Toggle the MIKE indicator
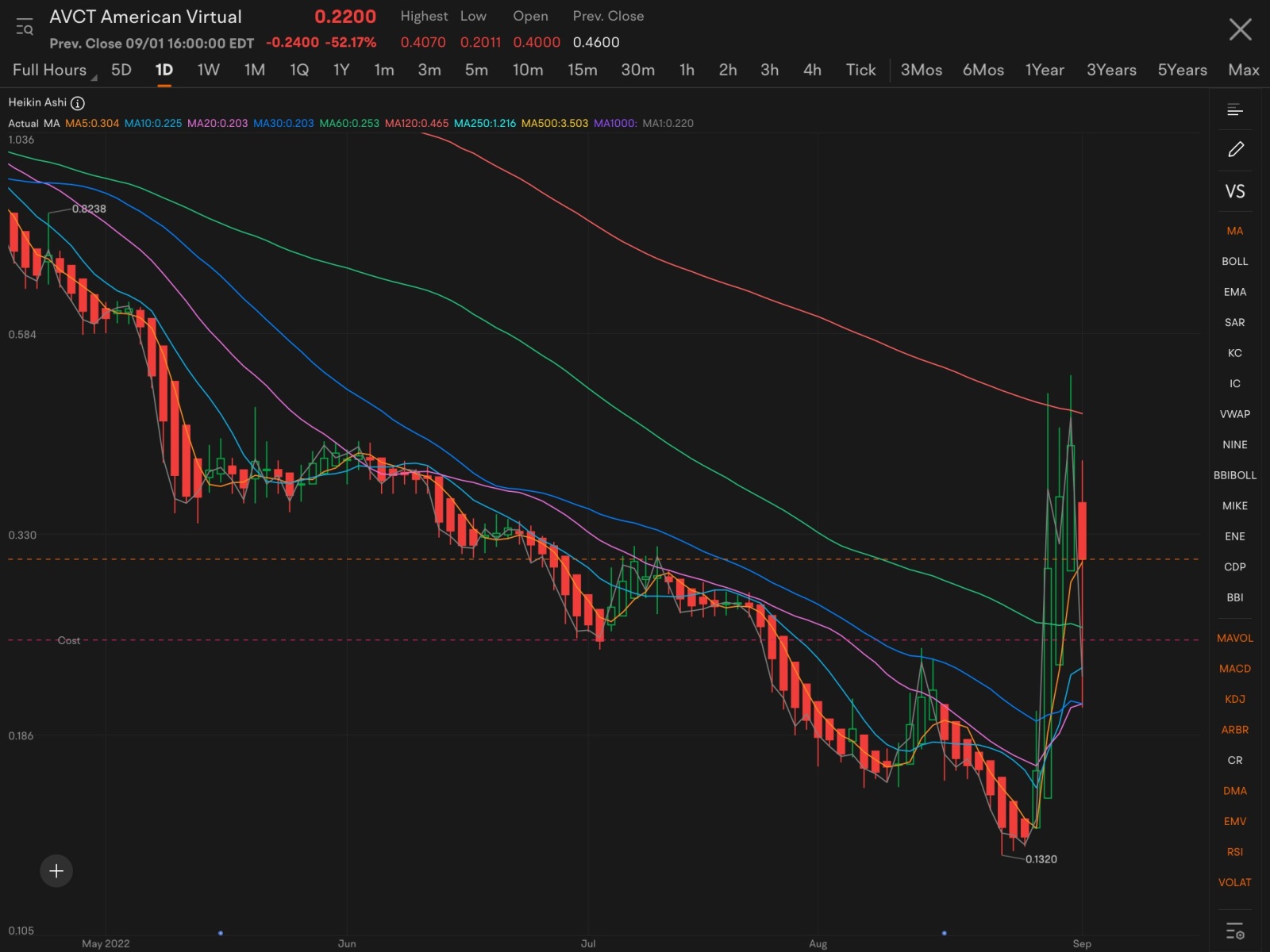Viewport: 1270px width, 952px height. point(1235,506)
